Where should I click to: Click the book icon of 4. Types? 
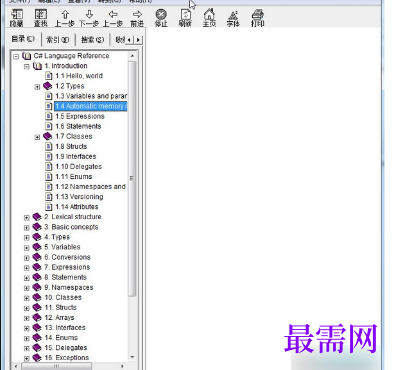pos(37,237)
